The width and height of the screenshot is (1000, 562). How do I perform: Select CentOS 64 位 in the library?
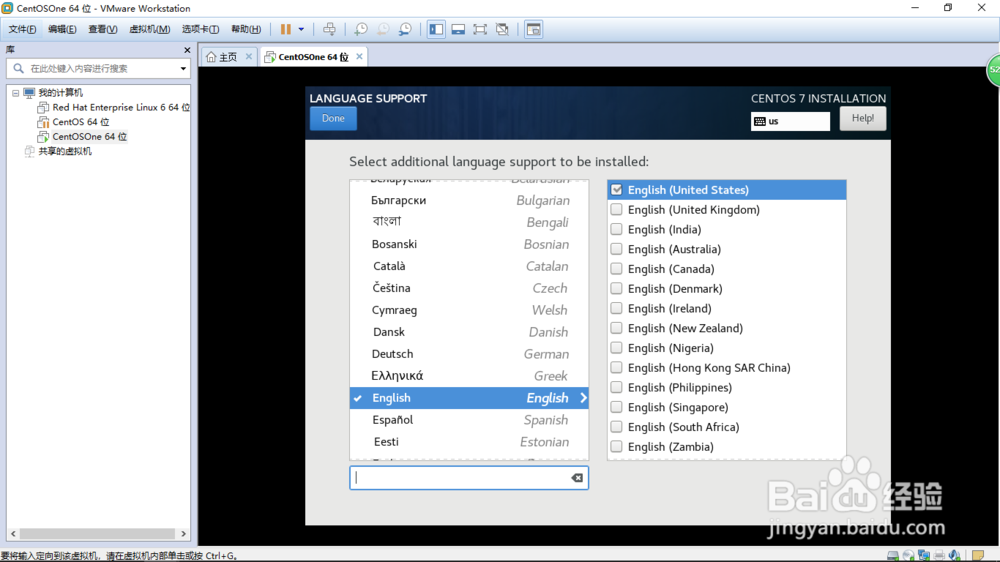[80, 122]
